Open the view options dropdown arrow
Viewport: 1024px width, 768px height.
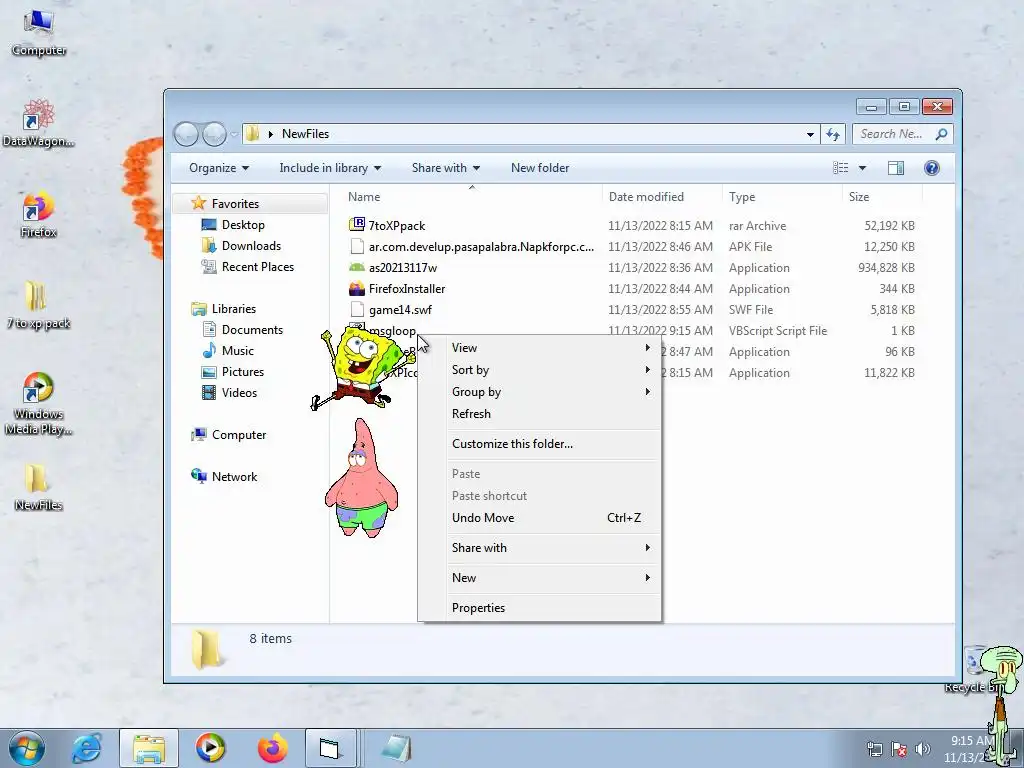[x=862, y=168]
